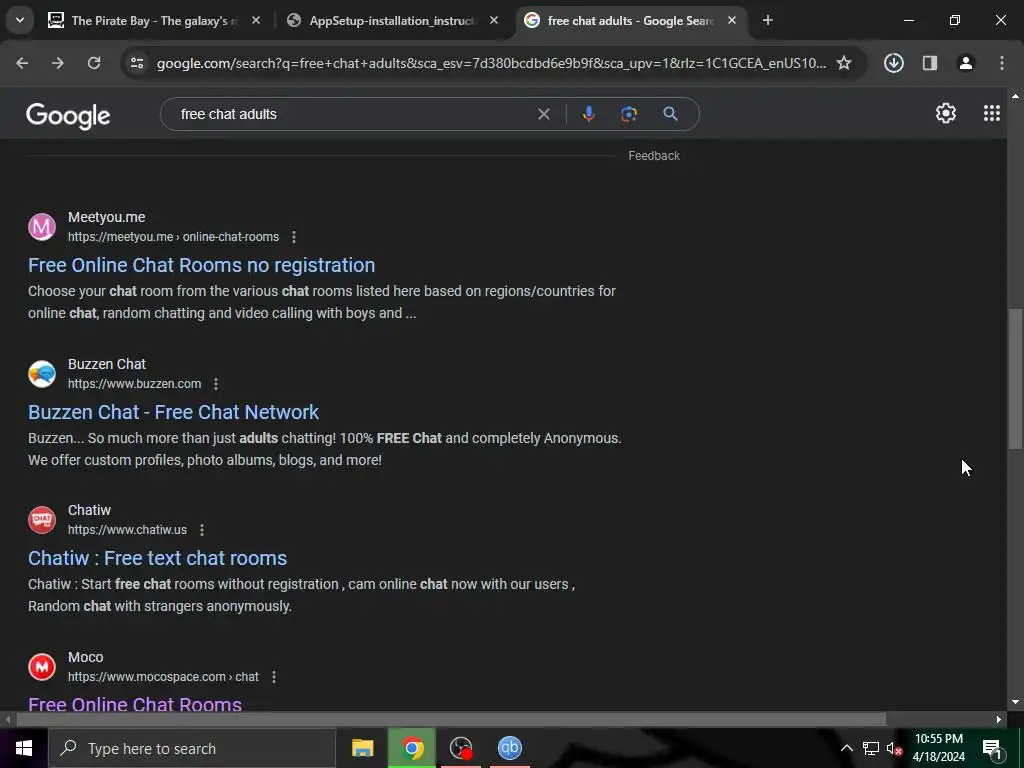Image resolution: width=1024 pixels, height=768 pixels.
Task: Open Chrome three-dot menu
Action: [x=1002, y=63]
